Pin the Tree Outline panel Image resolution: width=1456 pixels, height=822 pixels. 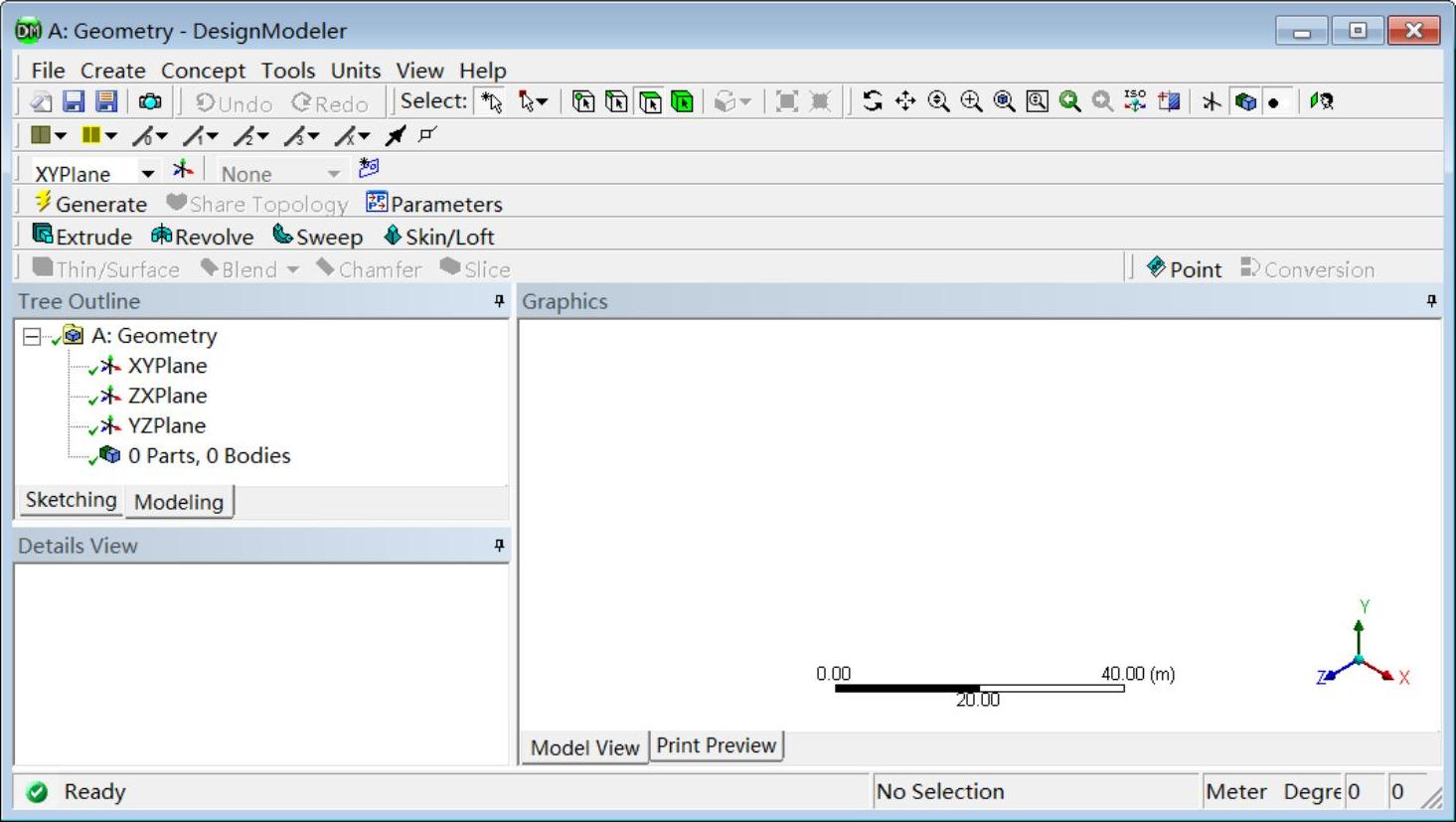(x=499, y=301)
